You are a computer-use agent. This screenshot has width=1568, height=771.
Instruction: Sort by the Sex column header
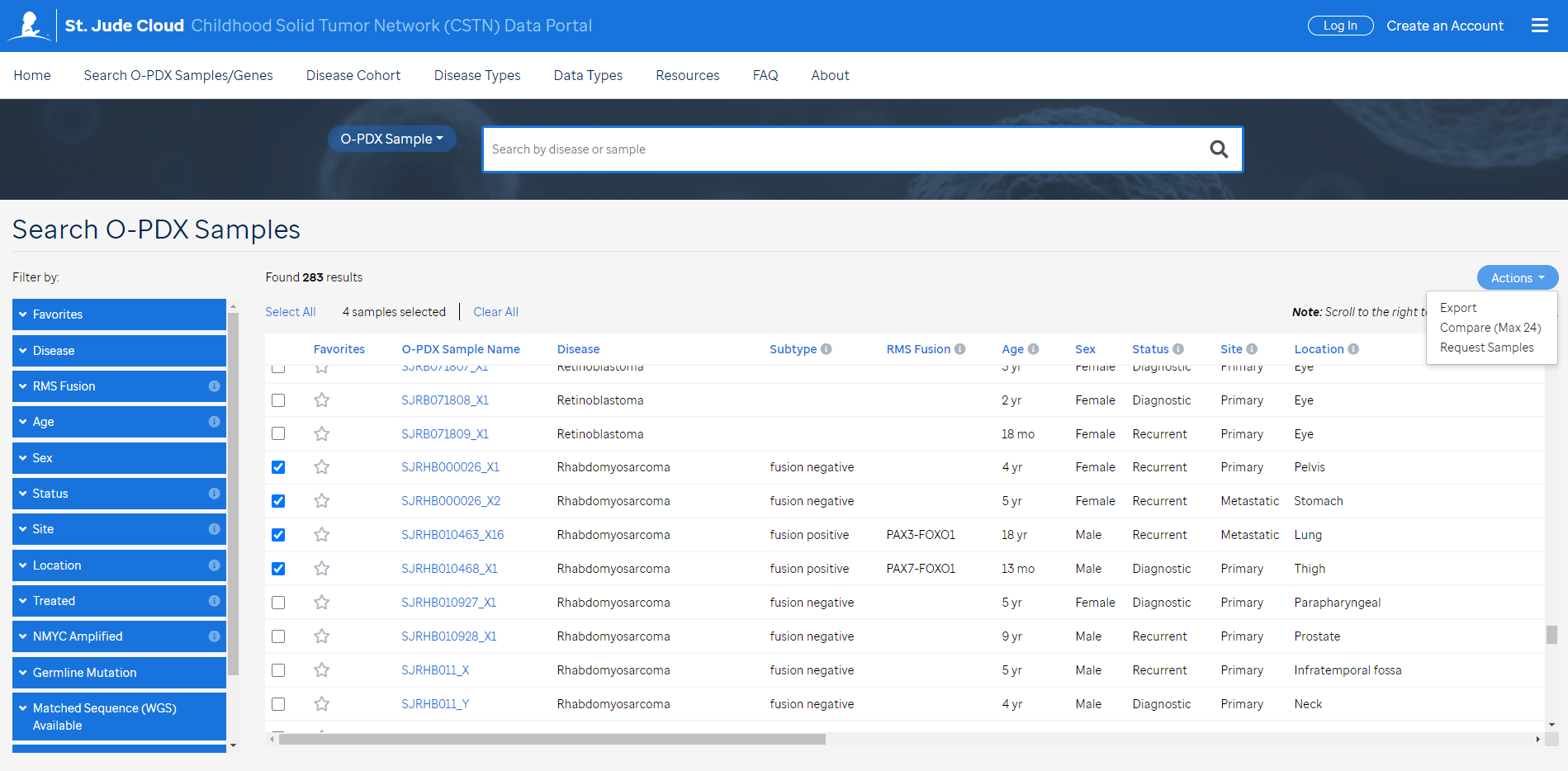[x=1085, y=349]
